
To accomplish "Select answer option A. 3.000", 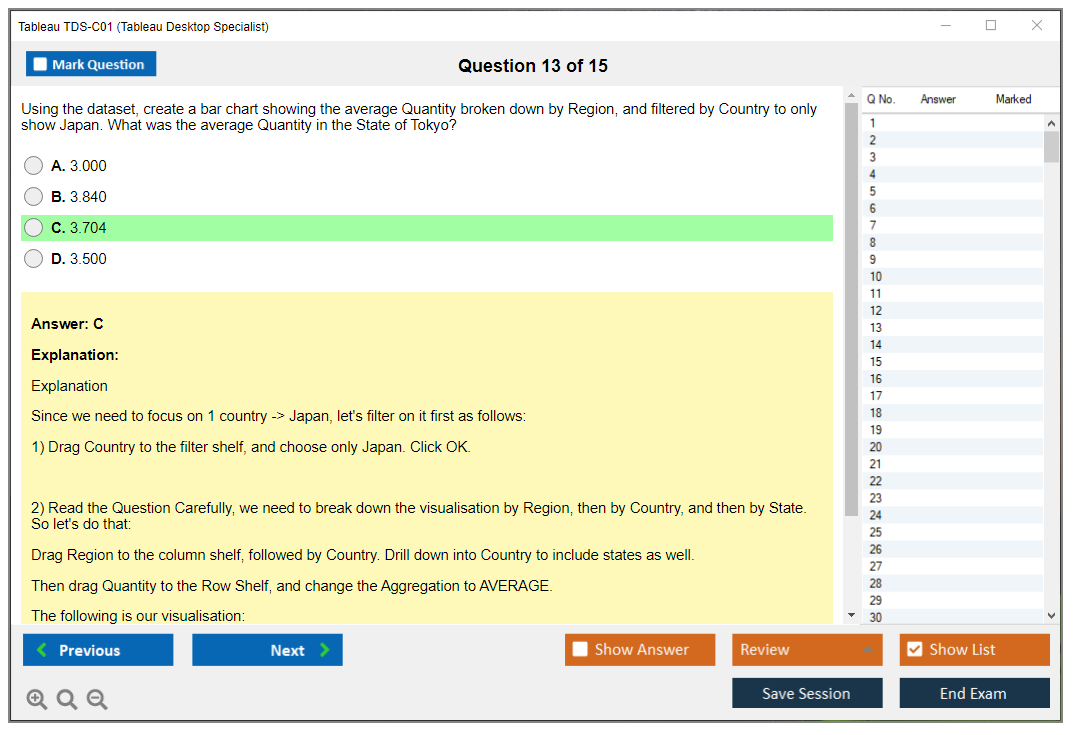I will pyautogui.click(x=34, y=166).
